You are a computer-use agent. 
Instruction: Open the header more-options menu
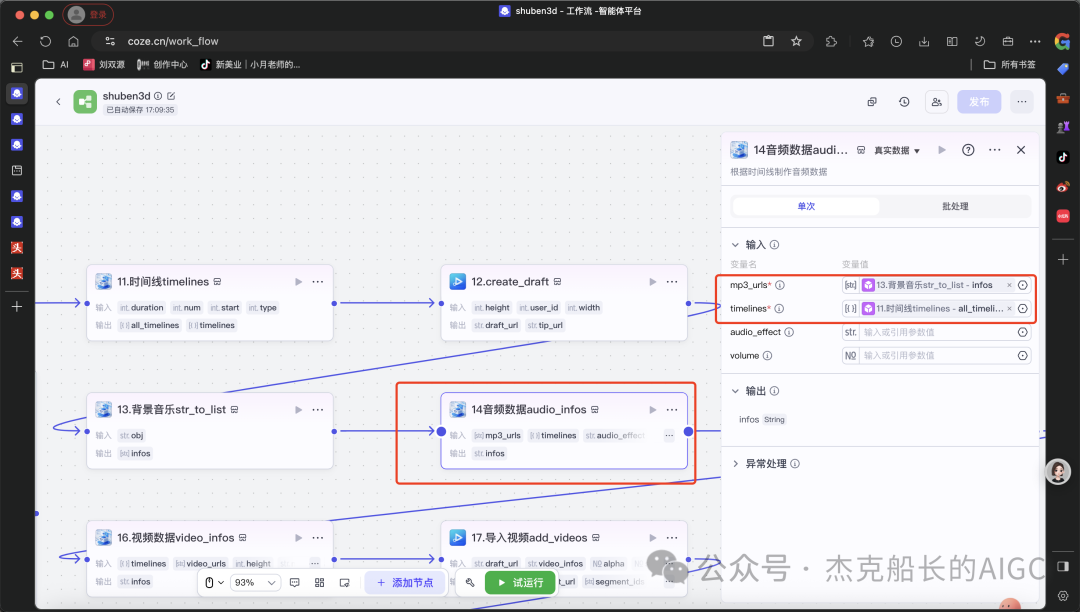click(1021, 102)
